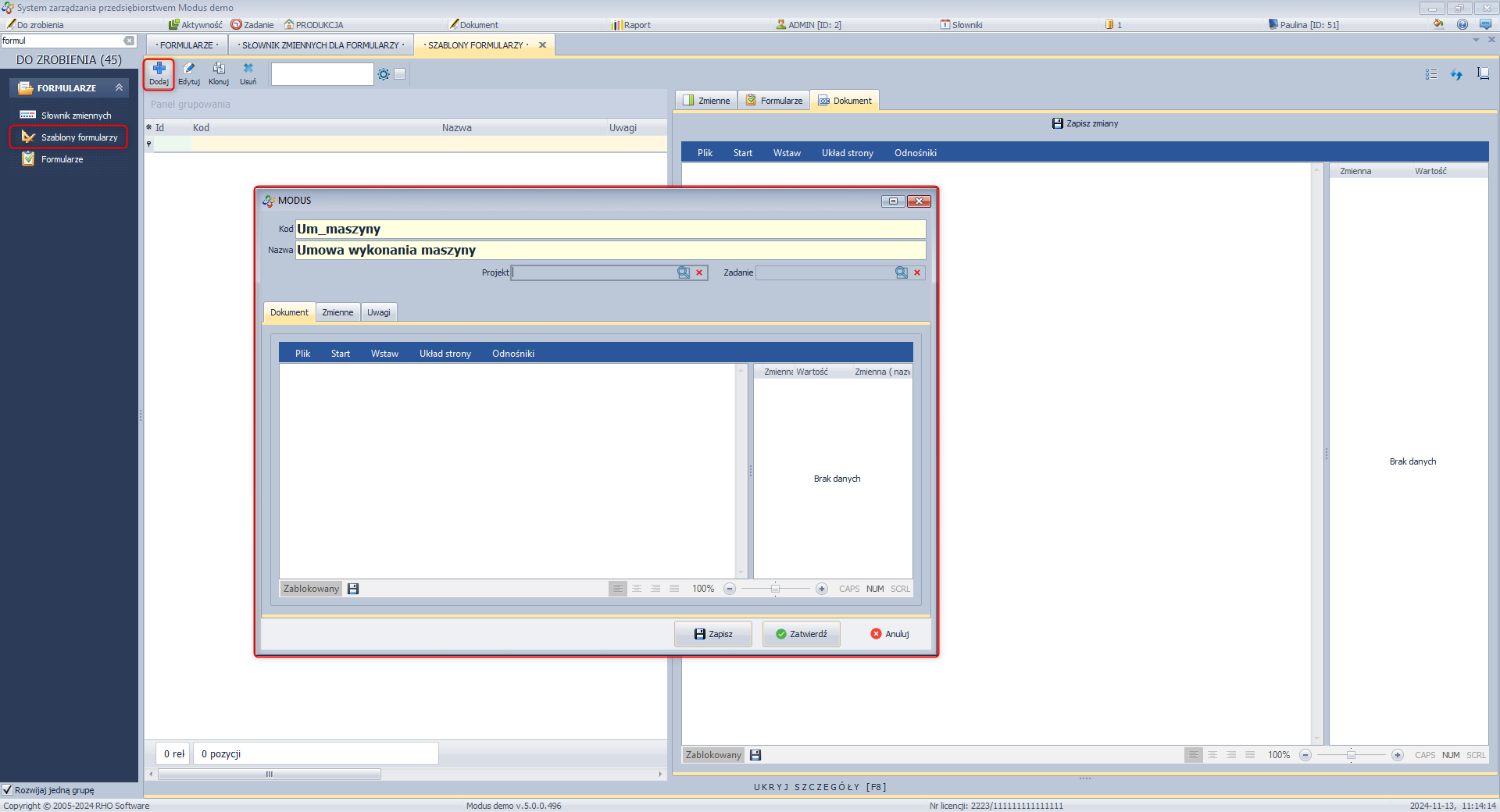The image size is (1500, 812).
Task: Clear the Zadanie field with red X
Action: pyautogui.click(x=917, y=272)
